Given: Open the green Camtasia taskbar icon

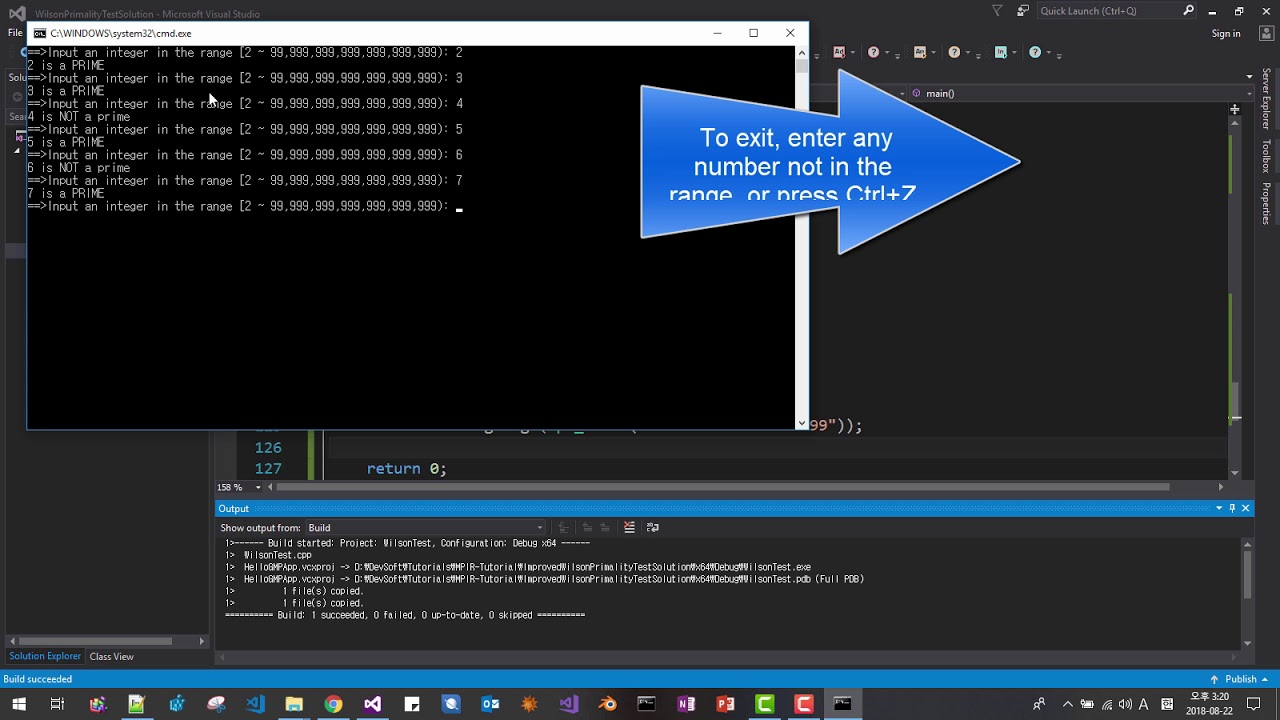Looking at the screenshot, I should point(764,704).
